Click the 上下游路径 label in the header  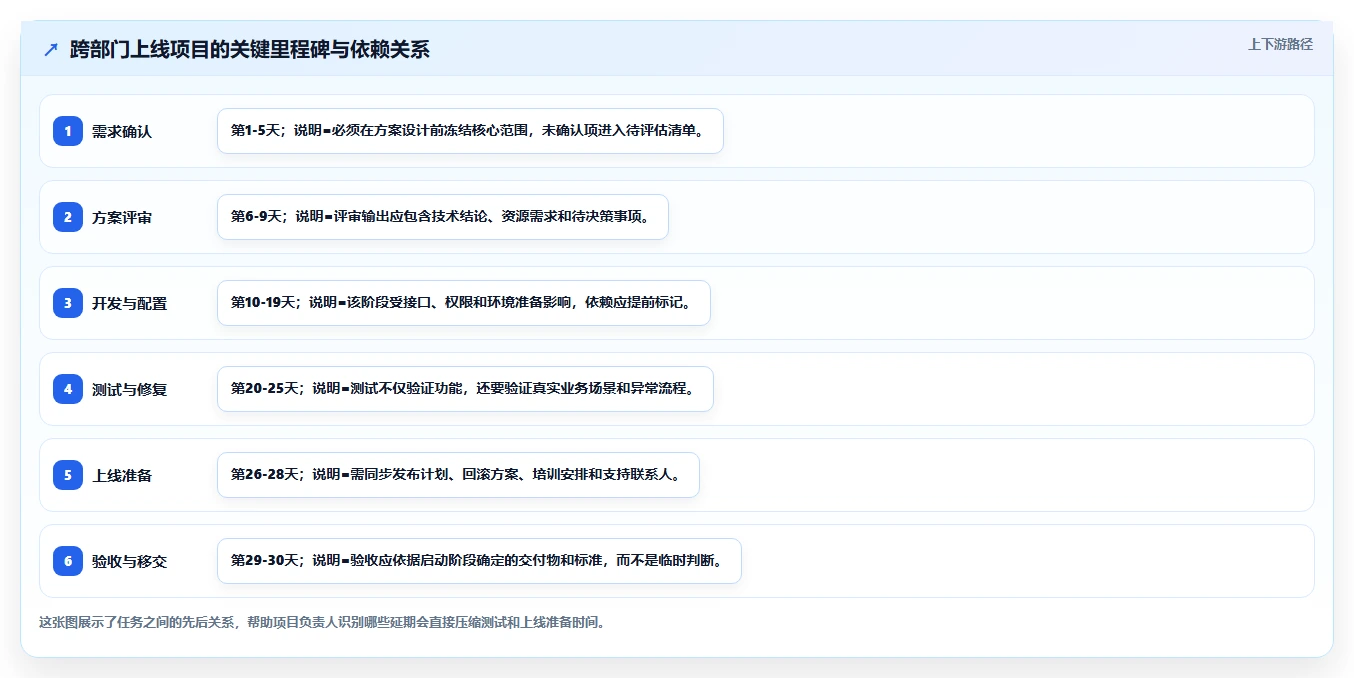[1280, 44]
